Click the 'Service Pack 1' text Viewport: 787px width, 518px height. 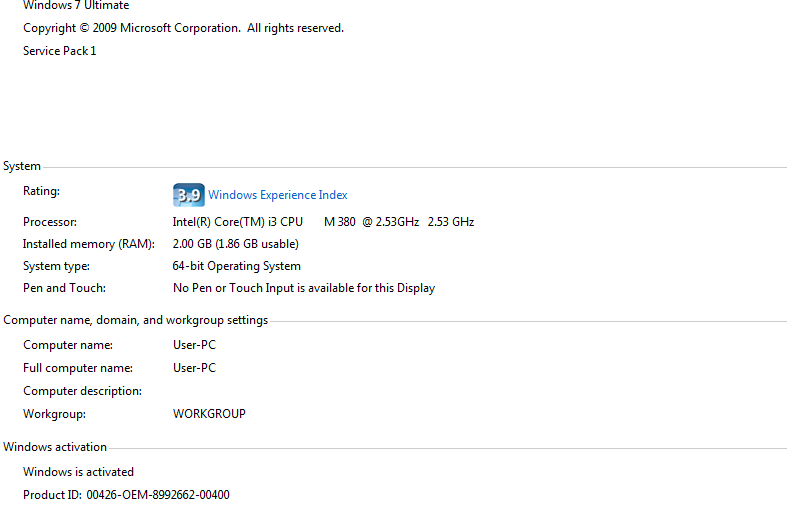pos(59,51)
